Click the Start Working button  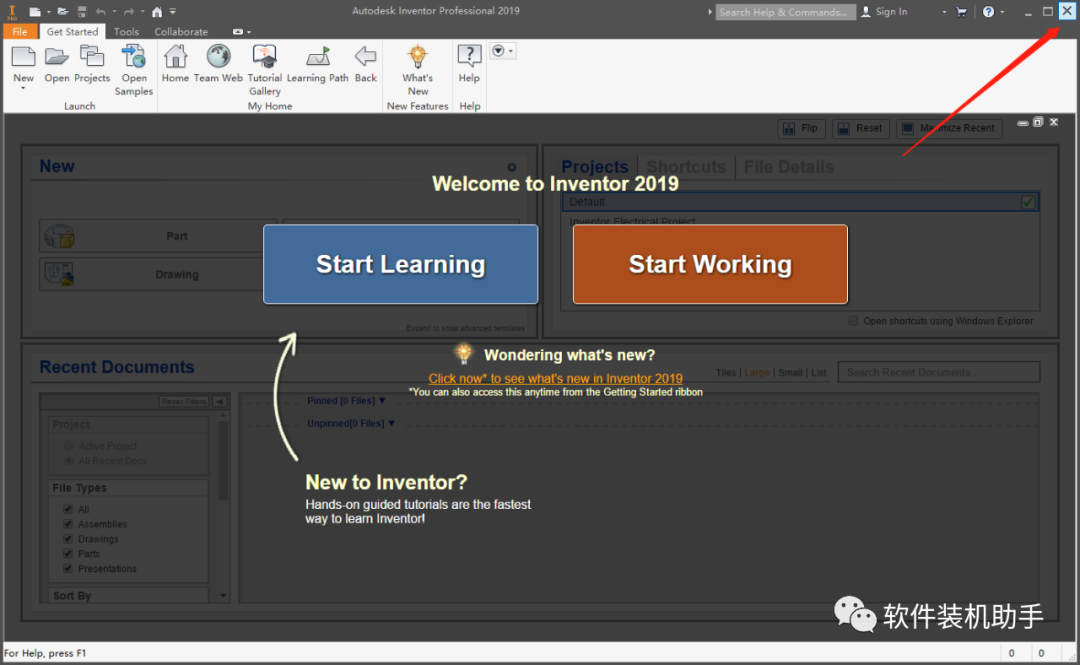[x=710, y=264]
